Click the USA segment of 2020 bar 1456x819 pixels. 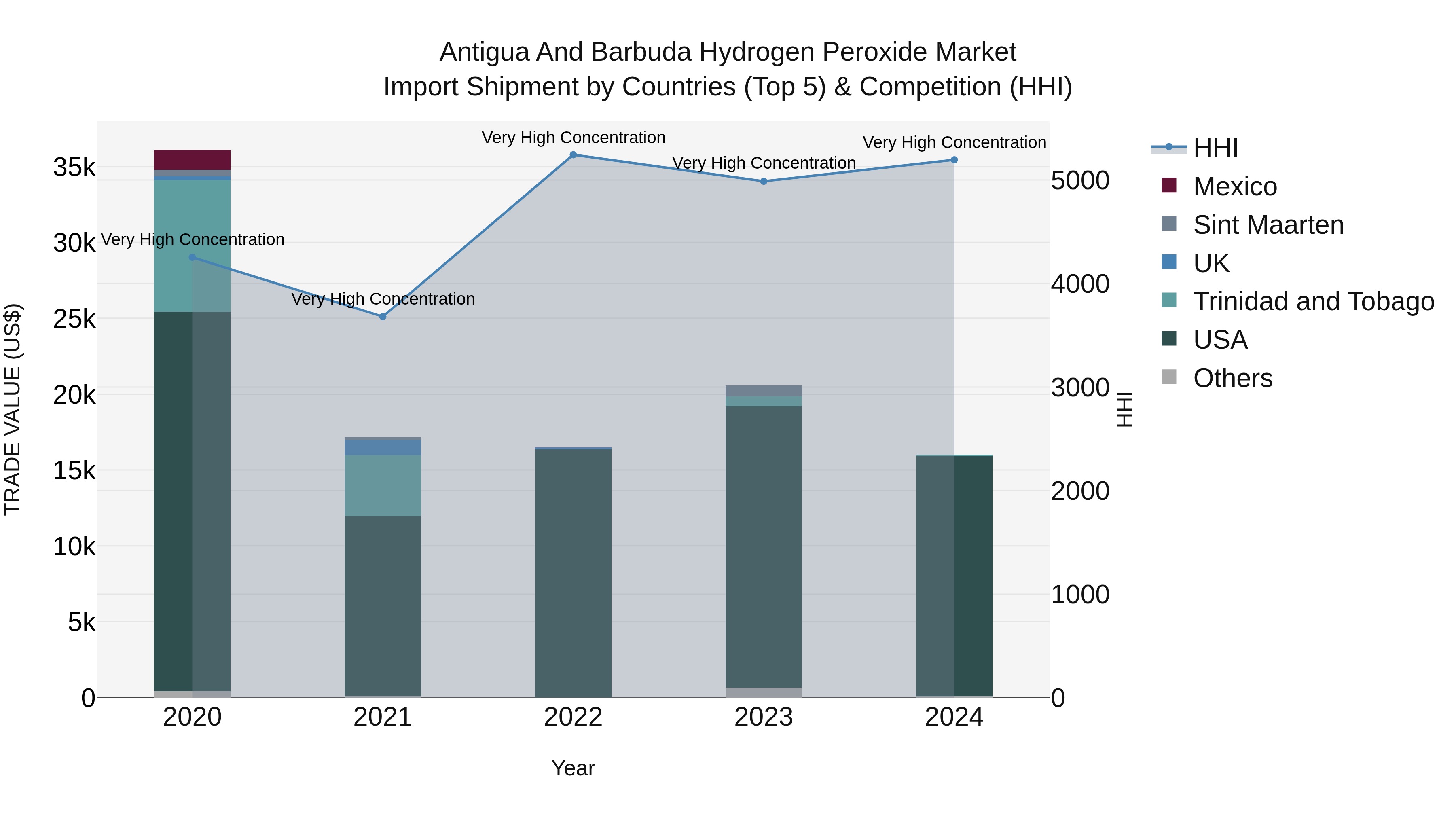192,502
